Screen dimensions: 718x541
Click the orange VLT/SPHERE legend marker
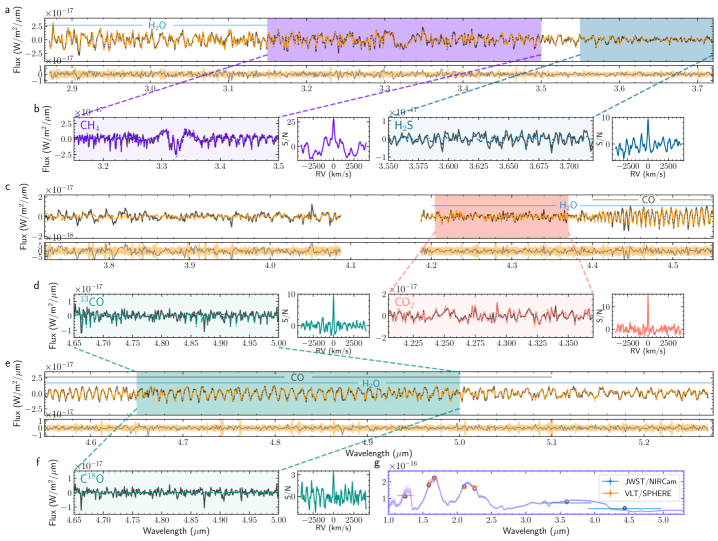click(x=611, y=493)
